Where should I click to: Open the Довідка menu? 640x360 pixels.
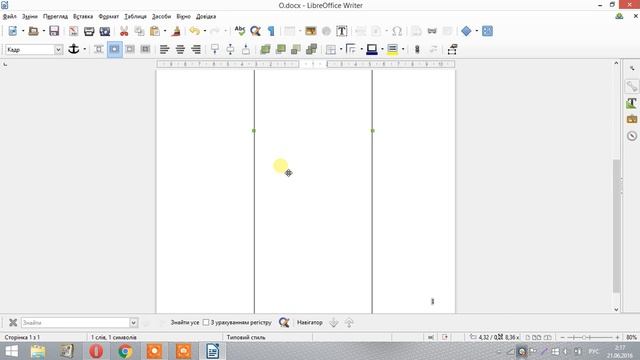pos(206,16)
